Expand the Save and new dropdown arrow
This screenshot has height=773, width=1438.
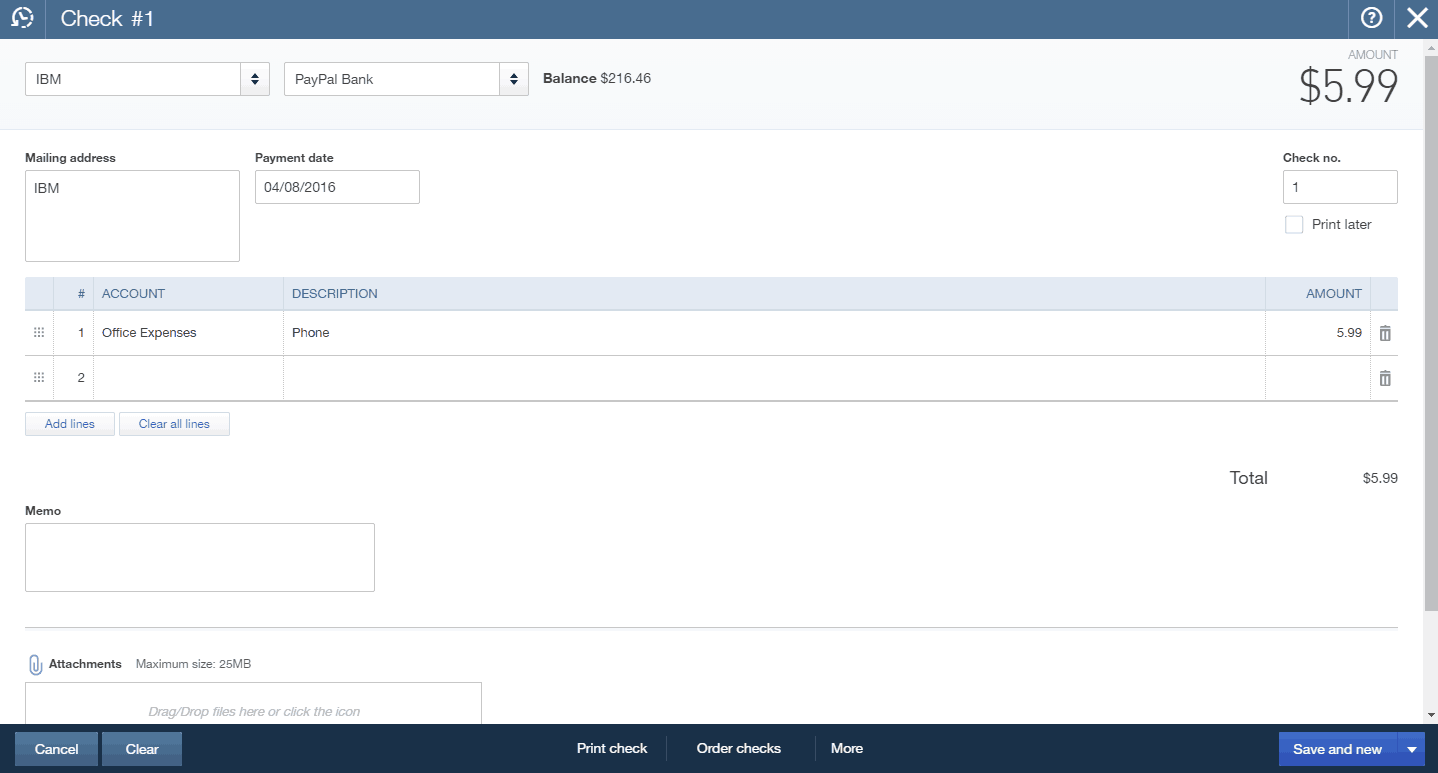[x=1412, y=748]
